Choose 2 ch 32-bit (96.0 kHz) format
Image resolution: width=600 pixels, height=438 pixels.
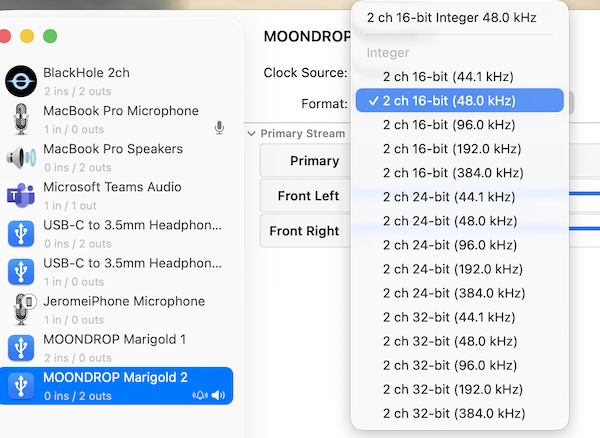(x=460, y=365)
